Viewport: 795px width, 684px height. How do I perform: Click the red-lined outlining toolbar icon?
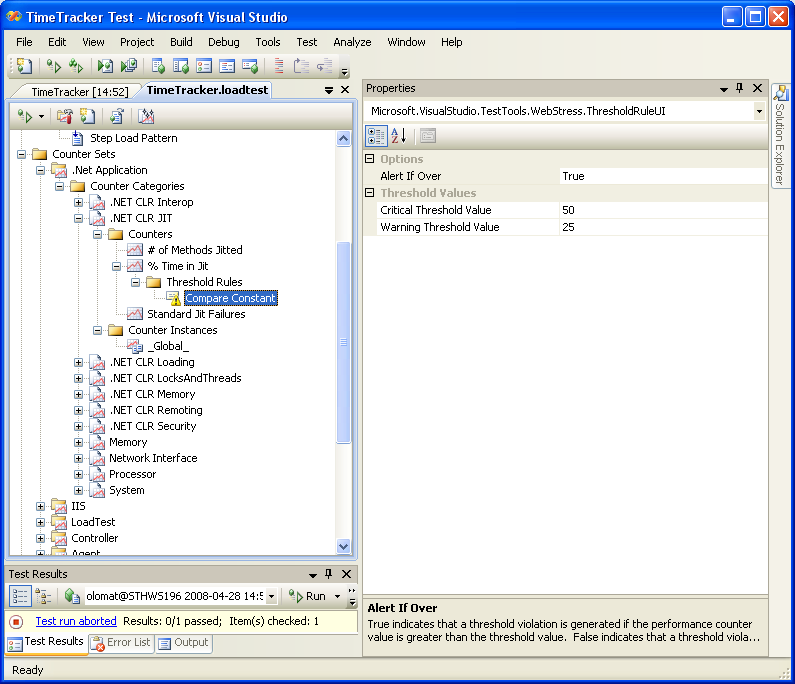coord(279,66)
